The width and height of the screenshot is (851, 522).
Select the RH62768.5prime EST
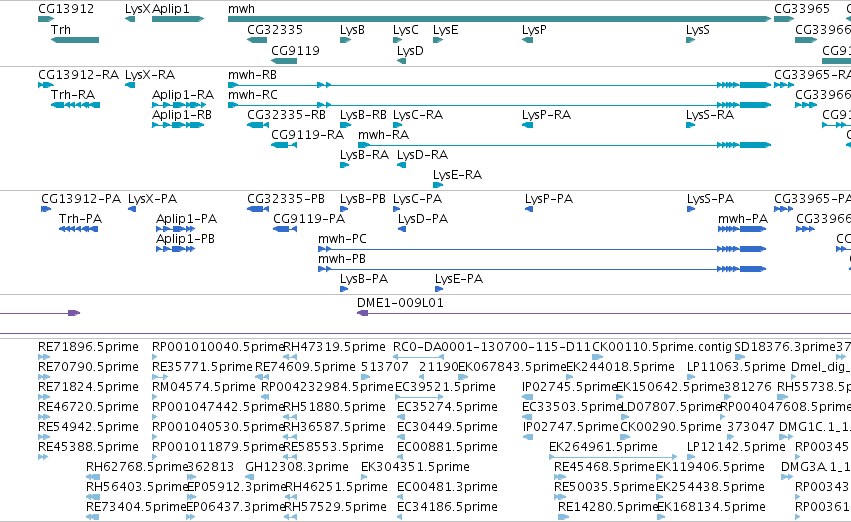[93, 477]
